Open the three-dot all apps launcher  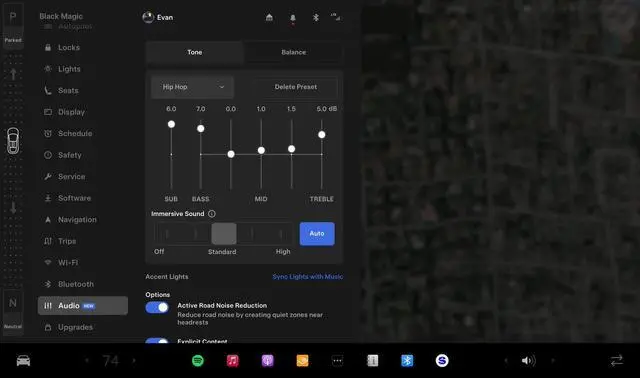coord(337,360)
